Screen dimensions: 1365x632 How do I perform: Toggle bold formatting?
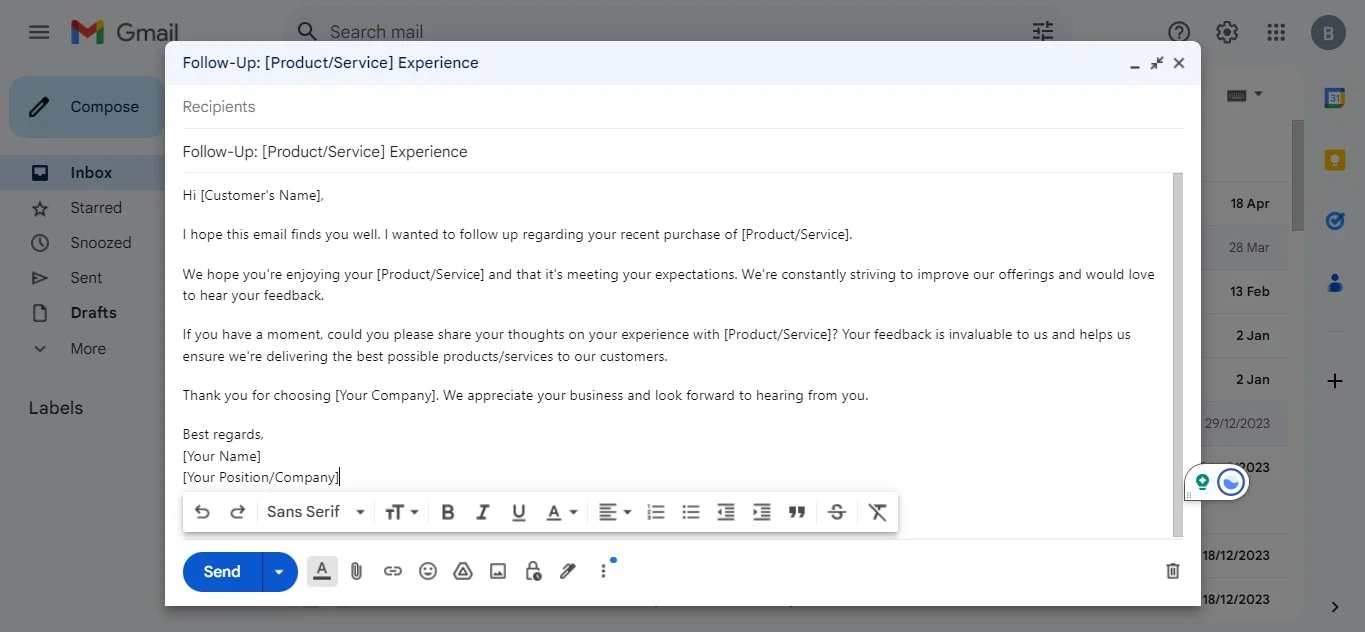point(447,511)
